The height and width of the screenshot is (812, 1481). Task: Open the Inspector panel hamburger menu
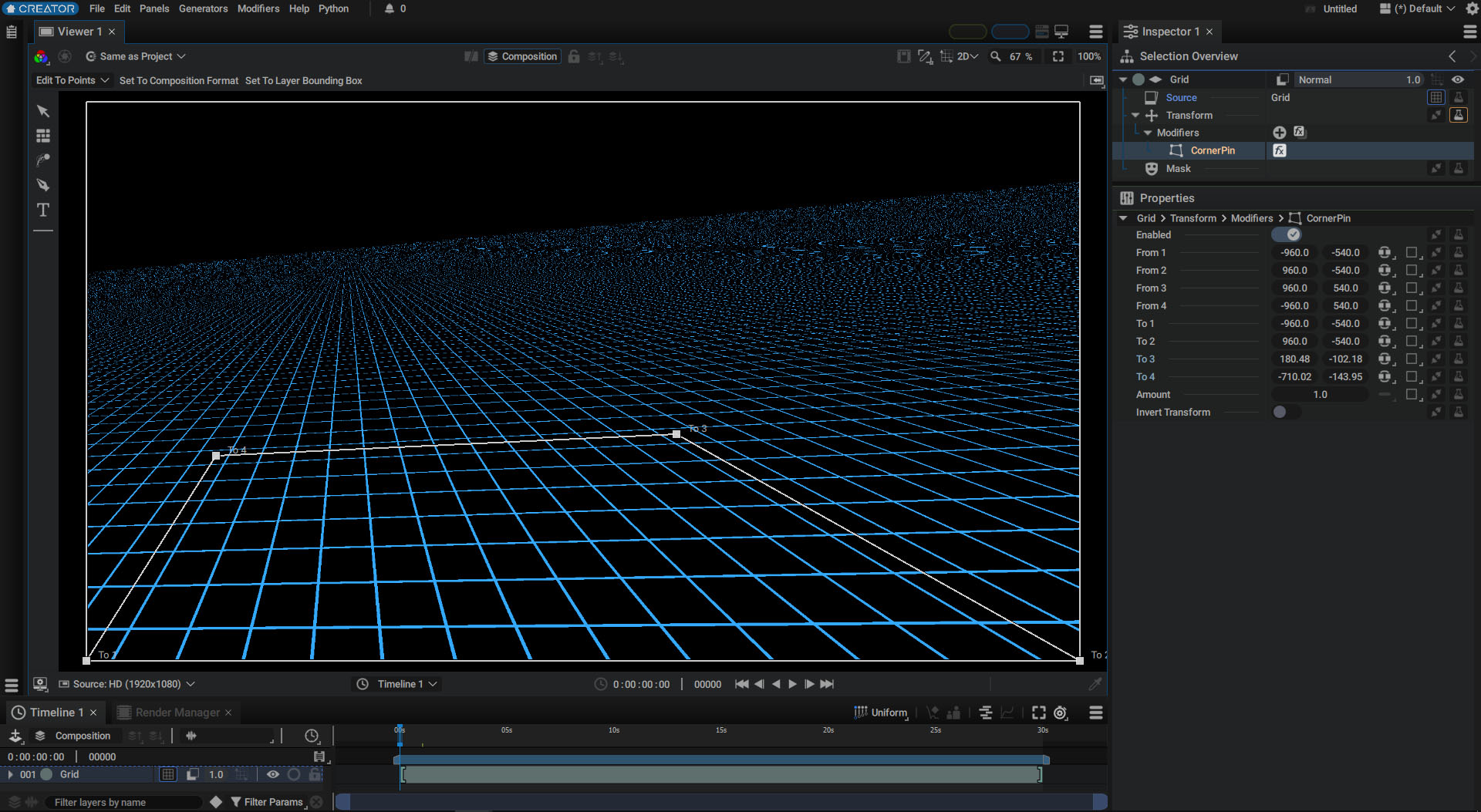click(1469, 32)
